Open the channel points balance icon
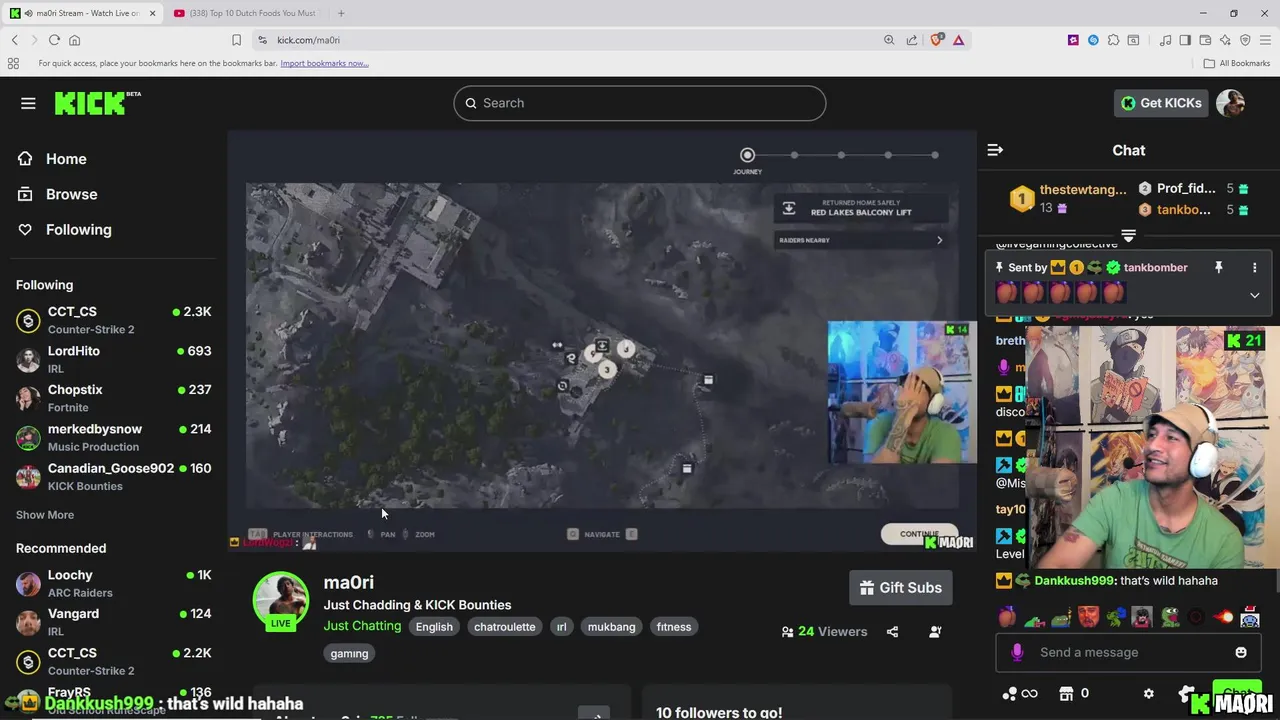1280x720 pixels. point(1019,693)
